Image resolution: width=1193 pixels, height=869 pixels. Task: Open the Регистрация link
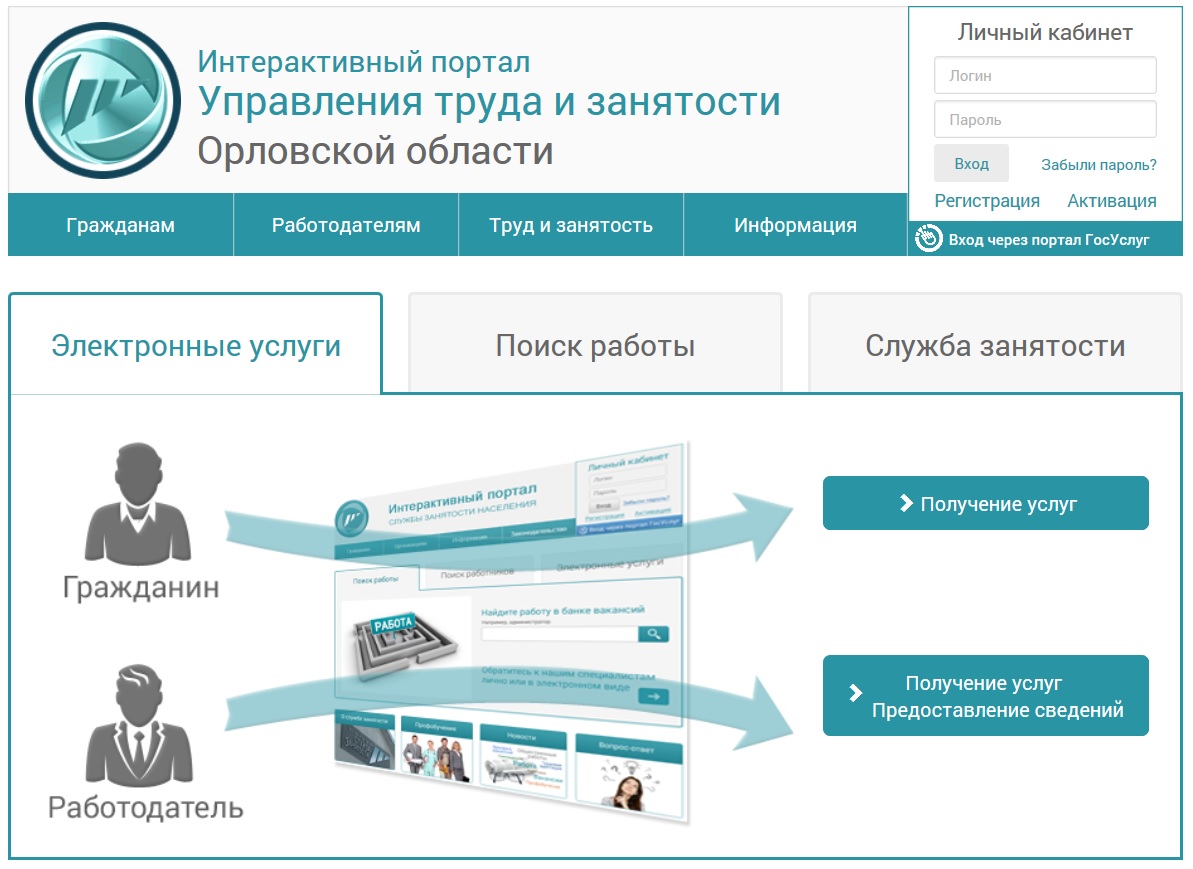987,201
